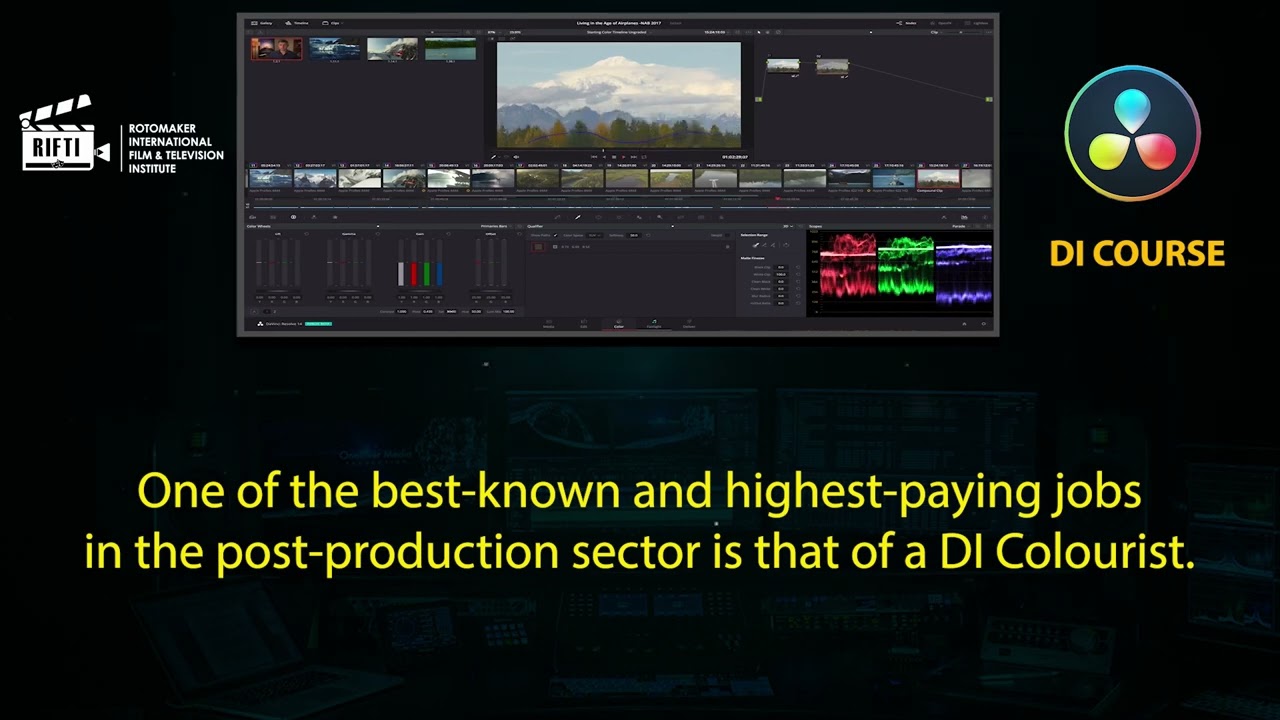Open project settings gear icon
This screenshot has width=1280, height=720.
click(x=984, y=324)
